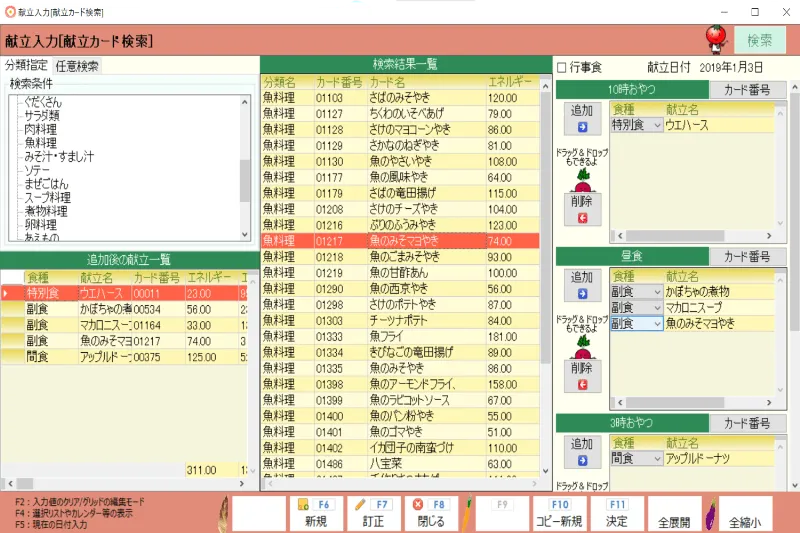Image resolution: width=800 pixels, height=533 pixels.
Task: Switch to the 任意検索 tab
Action: [77, 66]
